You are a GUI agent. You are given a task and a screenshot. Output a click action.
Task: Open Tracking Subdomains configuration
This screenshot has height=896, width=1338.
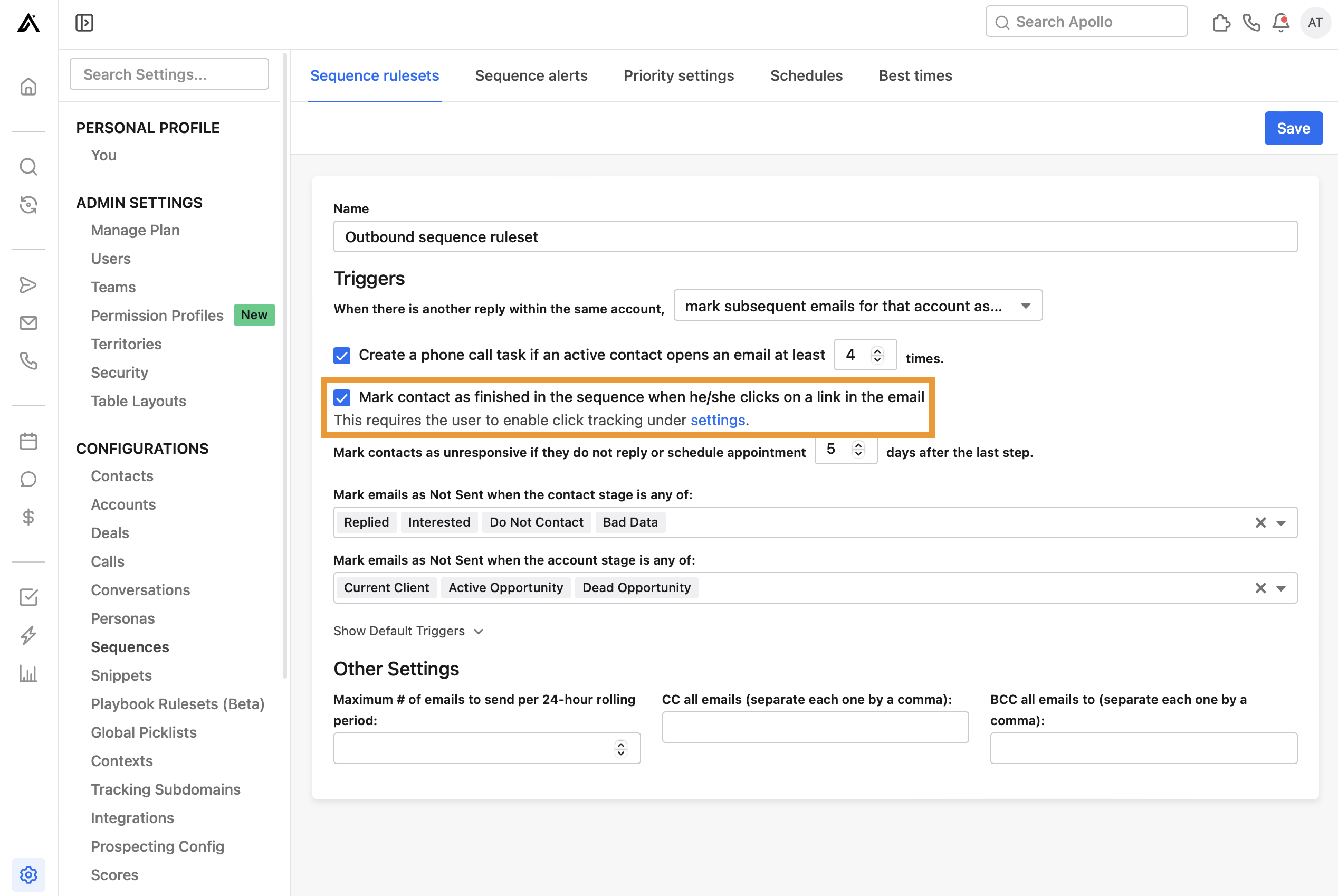tap(166, 790)
